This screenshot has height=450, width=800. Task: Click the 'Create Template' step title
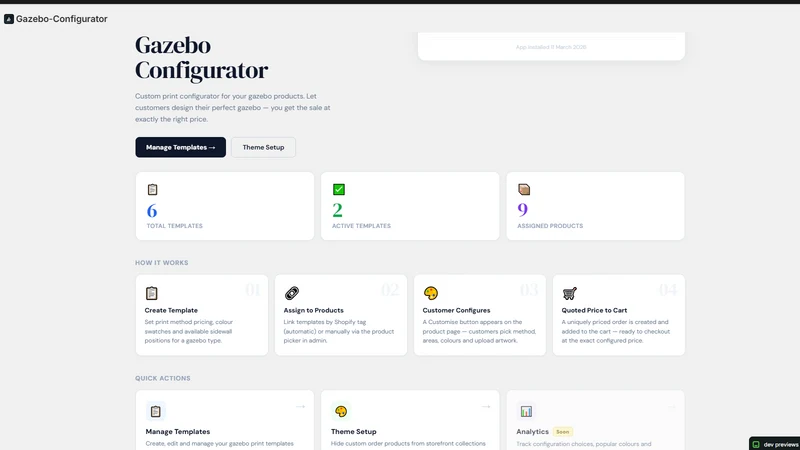(171, 310)
